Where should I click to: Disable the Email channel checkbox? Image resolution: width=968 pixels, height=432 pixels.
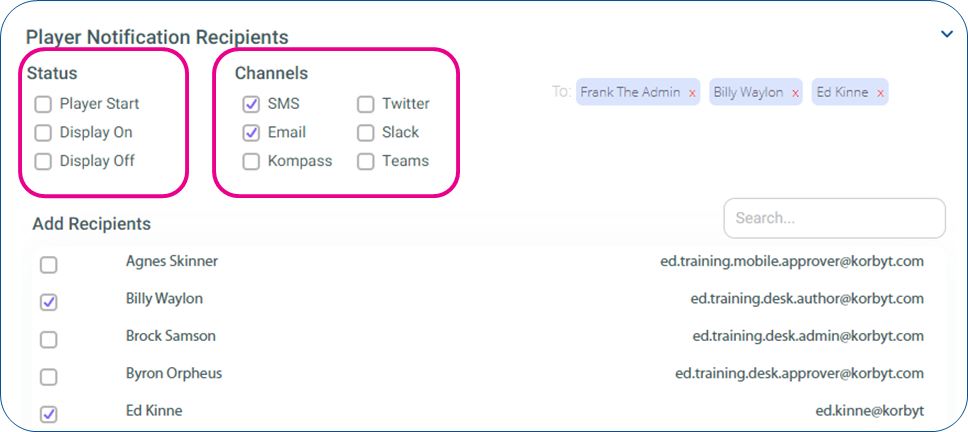251,133
